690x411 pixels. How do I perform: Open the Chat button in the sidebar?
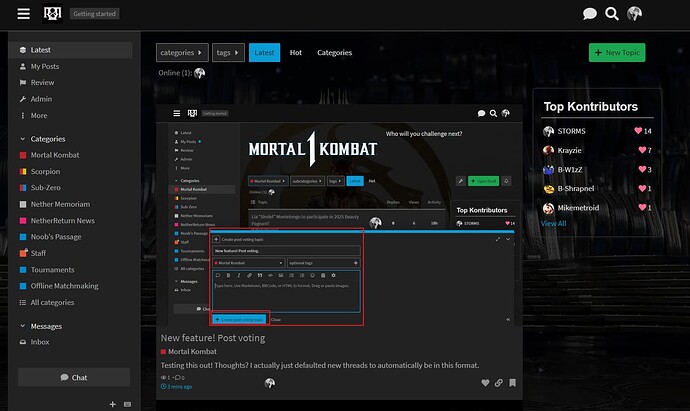pyautogui.click(x=74, y=377)
